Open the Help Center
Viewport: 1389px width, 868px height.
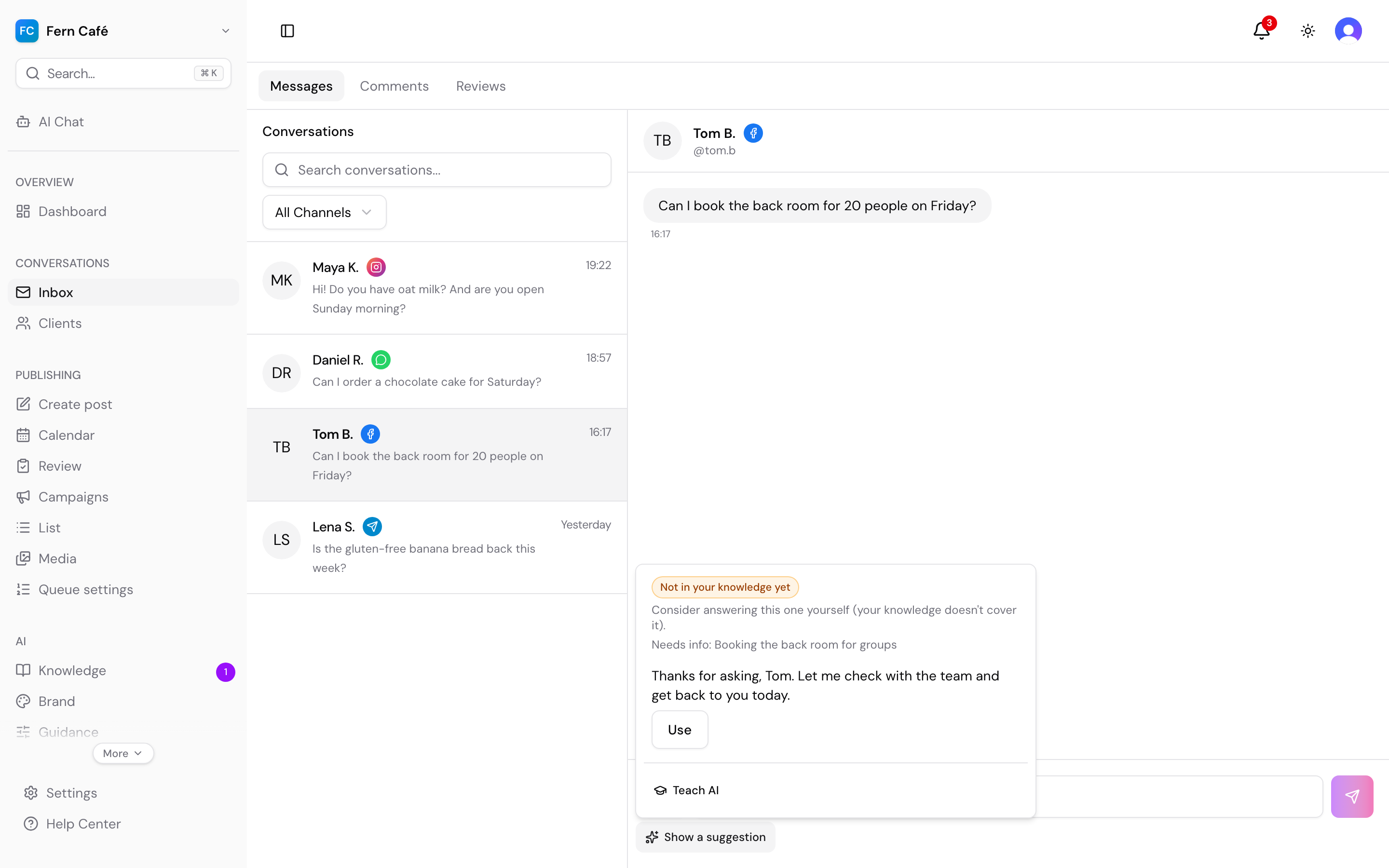click(123, 824)
